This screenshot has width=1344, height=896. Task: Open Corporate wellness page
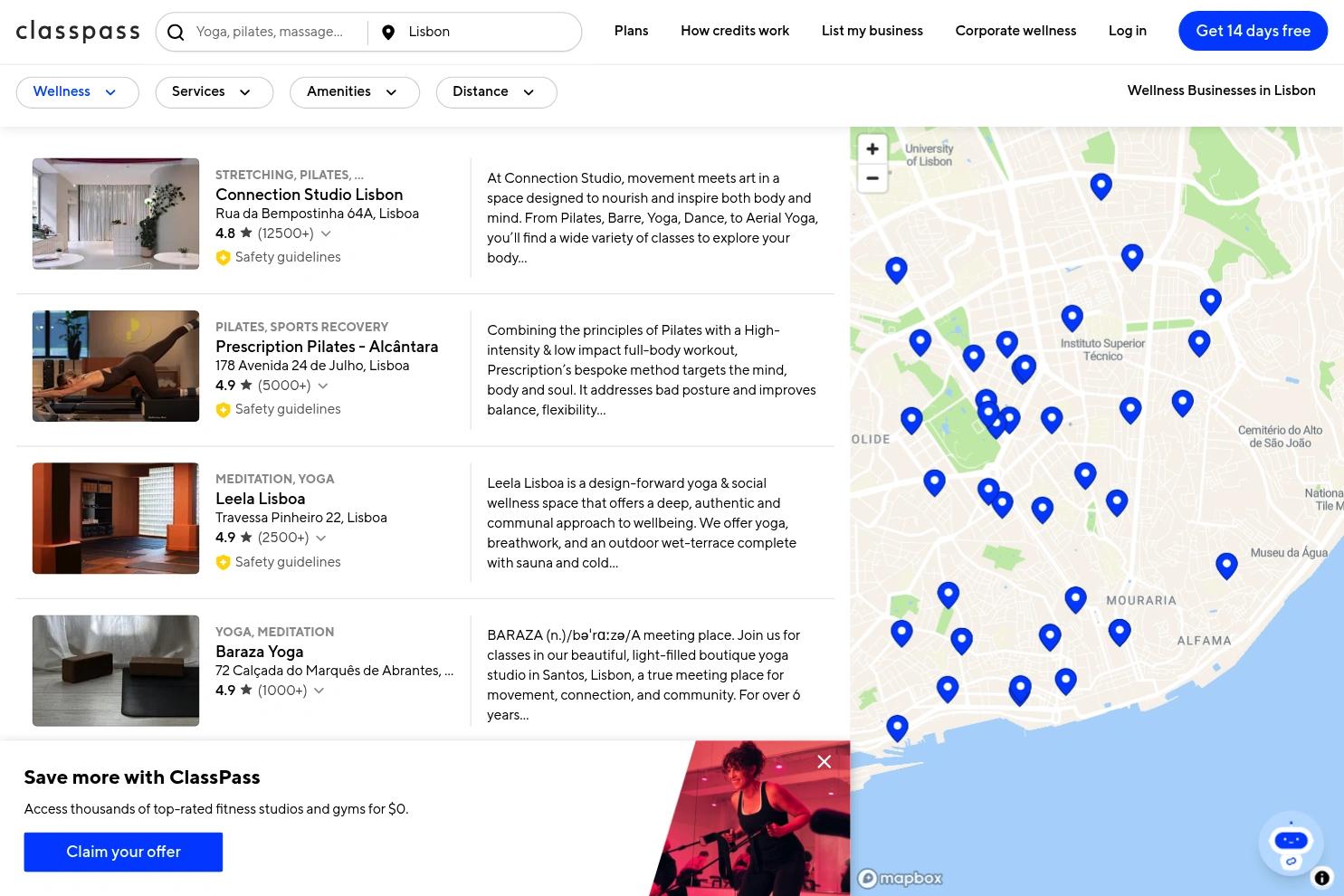pyautogui.click(x=1015, y=32)
